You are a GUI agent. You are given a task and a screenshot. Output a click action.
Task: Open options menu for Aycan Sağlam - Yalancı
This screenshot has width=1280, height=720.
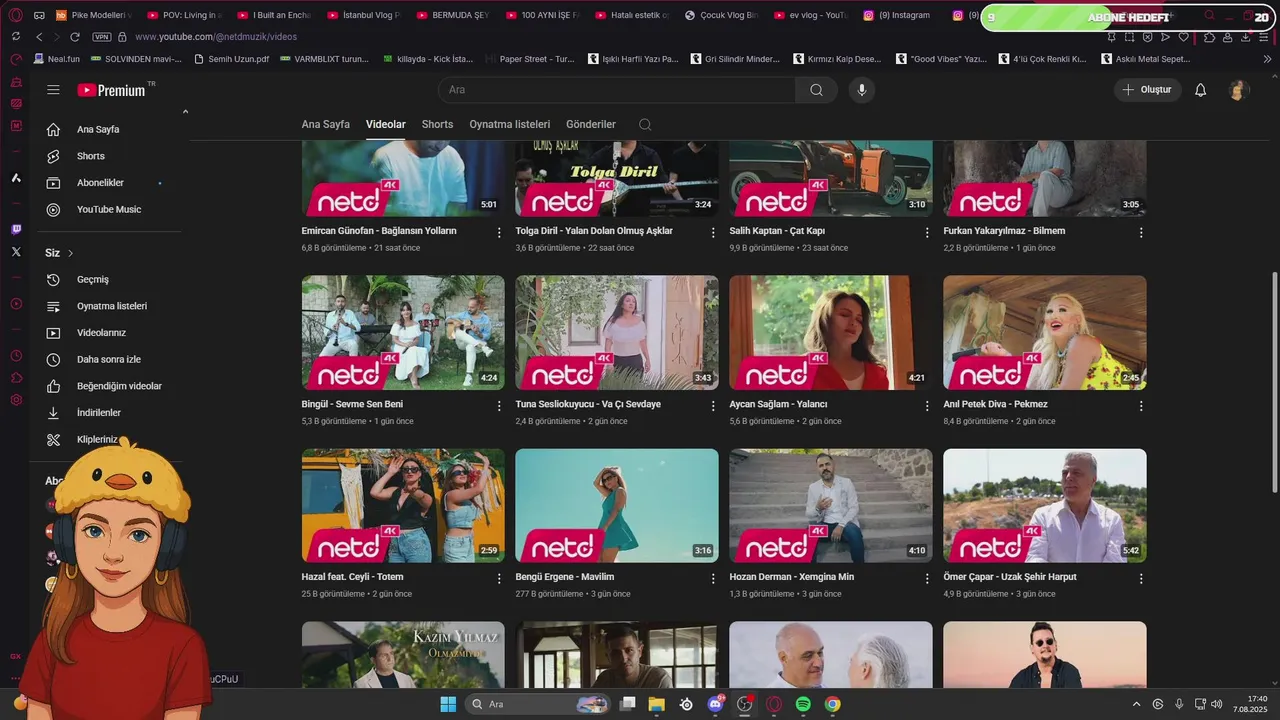pyautogui.click(x=927, y=406)
